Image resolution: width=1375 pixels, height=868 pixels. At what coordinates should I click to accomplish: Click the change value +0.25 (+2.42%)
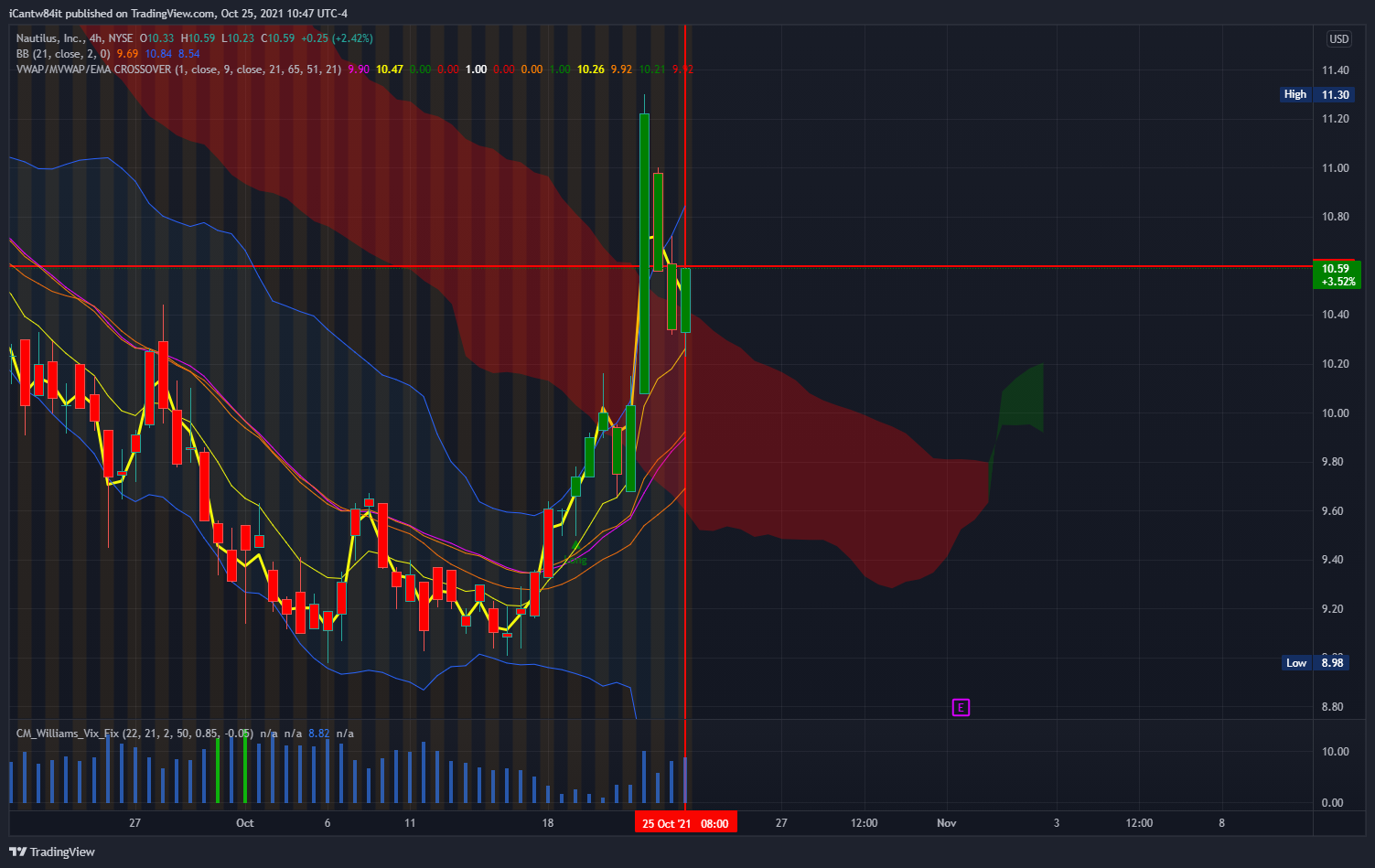coord(337,38)
